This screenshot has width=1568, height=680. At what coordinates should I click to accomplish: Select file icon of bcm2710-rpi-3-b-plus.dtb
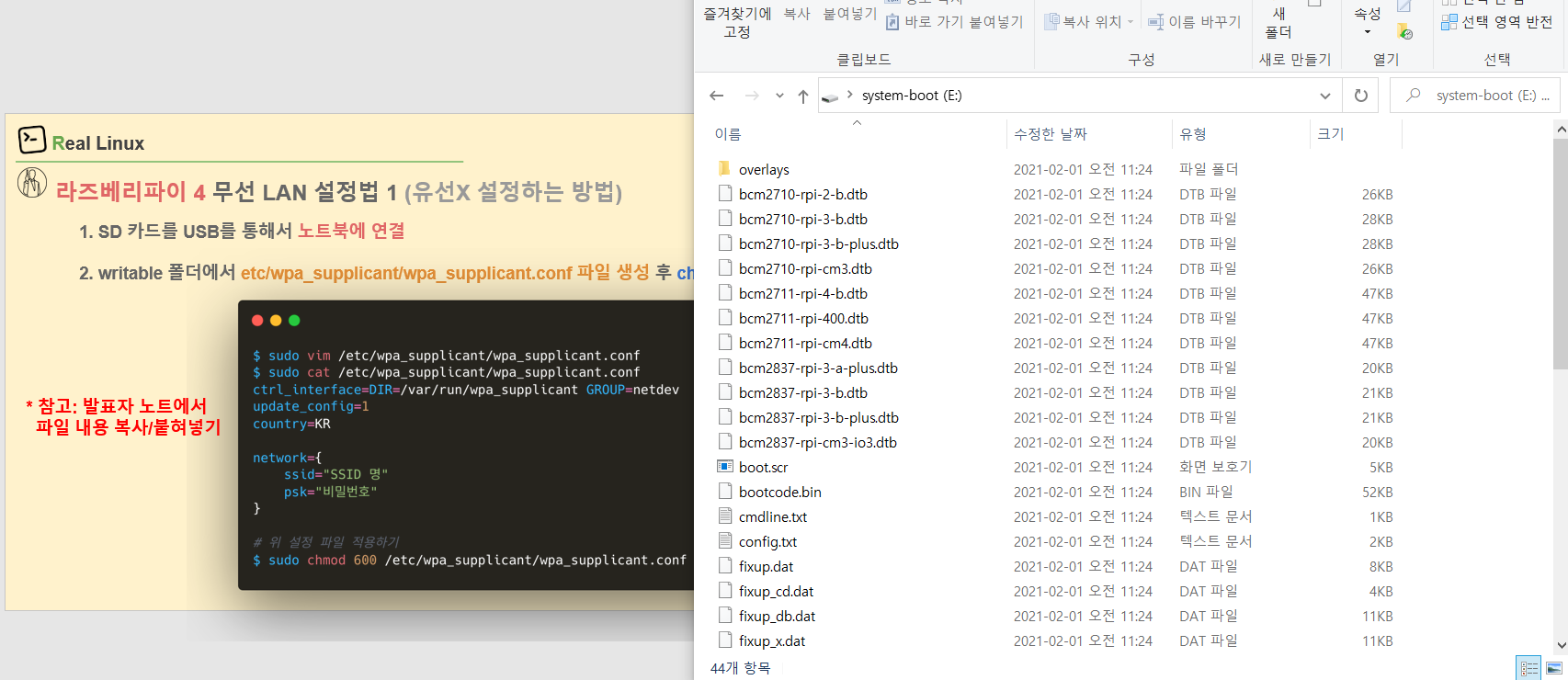point(724,244)
